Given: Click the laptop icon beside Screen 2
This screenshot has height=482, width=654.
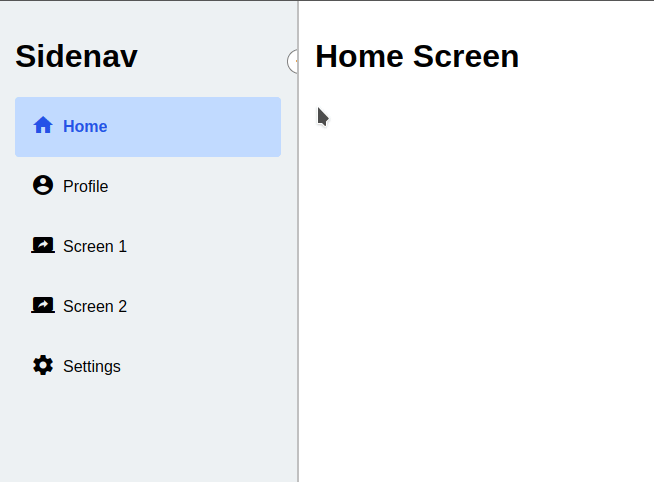Looking at the screenshot, I should click(x=43, y=305).
